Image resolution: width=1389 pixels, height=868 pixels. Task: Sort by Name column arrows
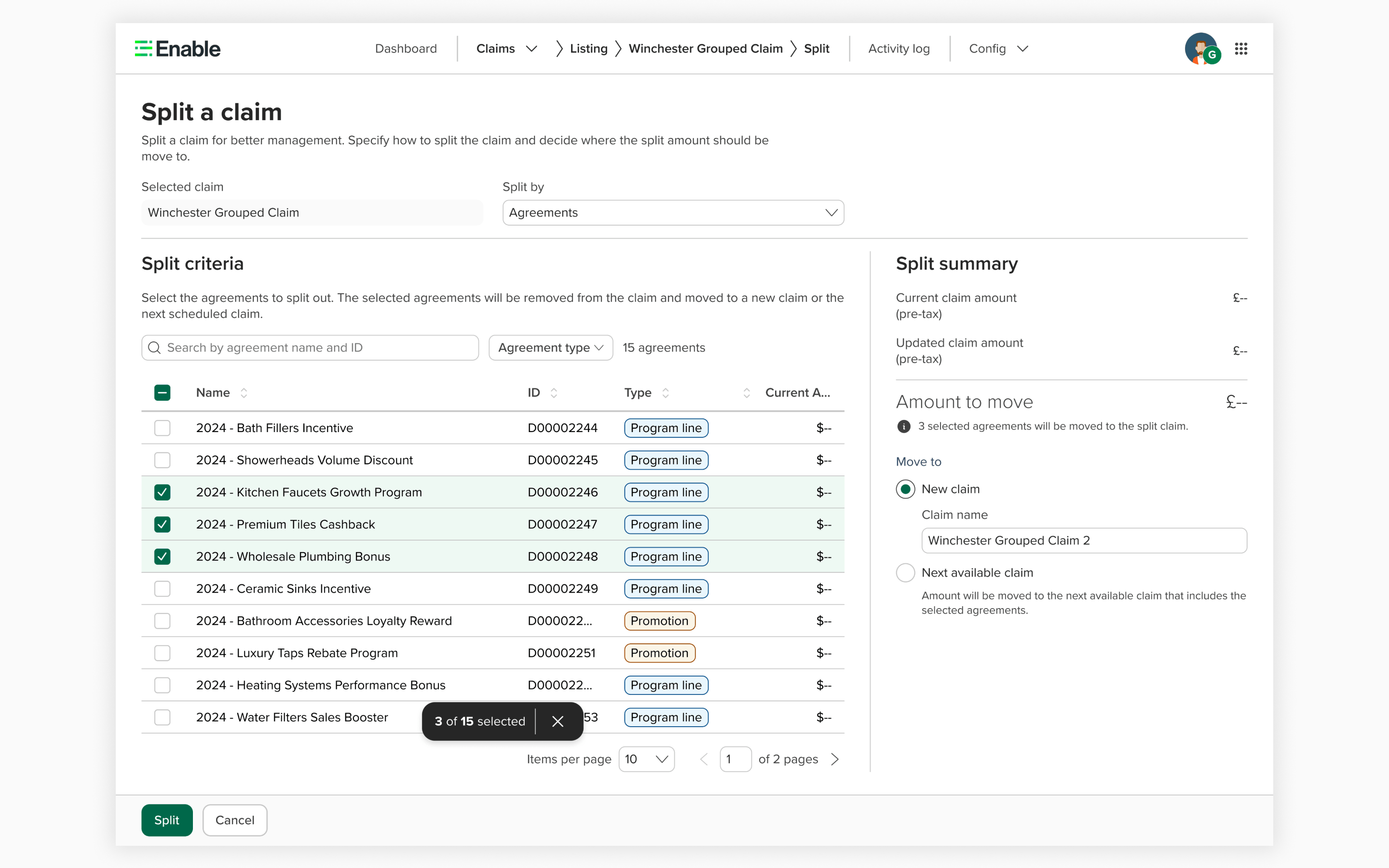point(244,393)
